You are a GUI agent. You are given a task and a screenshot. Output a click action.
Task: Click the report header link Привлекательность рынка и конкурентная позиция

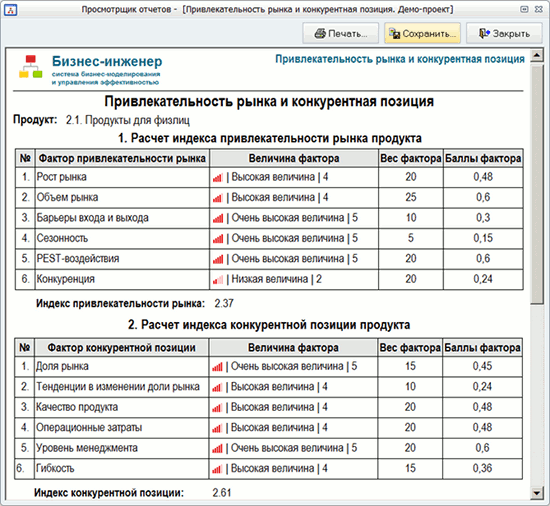pyautogui.click(x=400, y=59)
